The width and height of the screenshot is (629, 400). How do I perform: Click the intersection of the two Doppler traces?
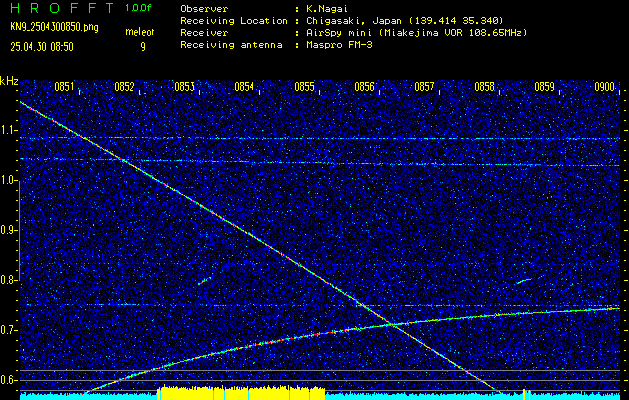coord(392,324)
